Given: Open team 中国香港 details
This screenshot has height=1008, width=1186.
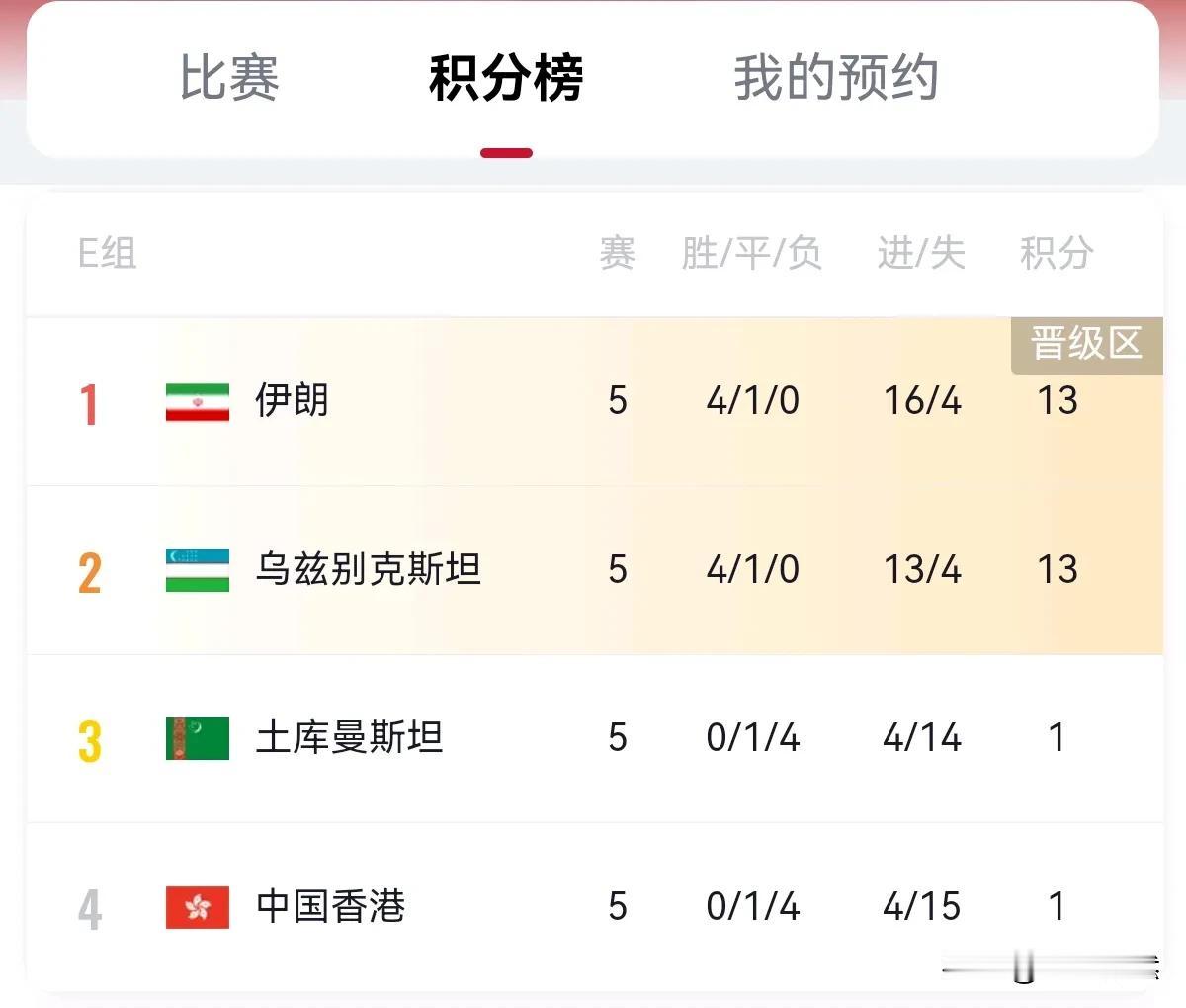Looking at the screenshot, I should (330, 907).
